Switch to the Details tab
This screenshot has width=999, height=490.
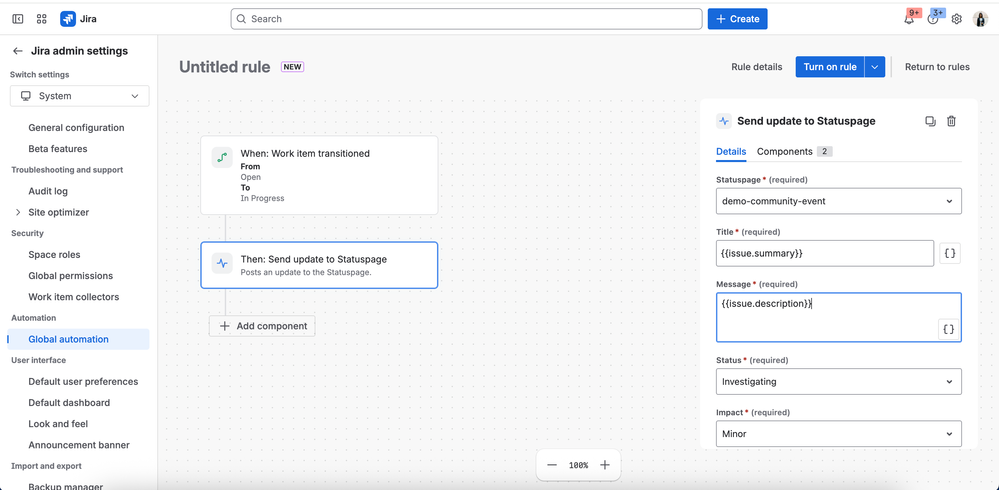point(731,152)
